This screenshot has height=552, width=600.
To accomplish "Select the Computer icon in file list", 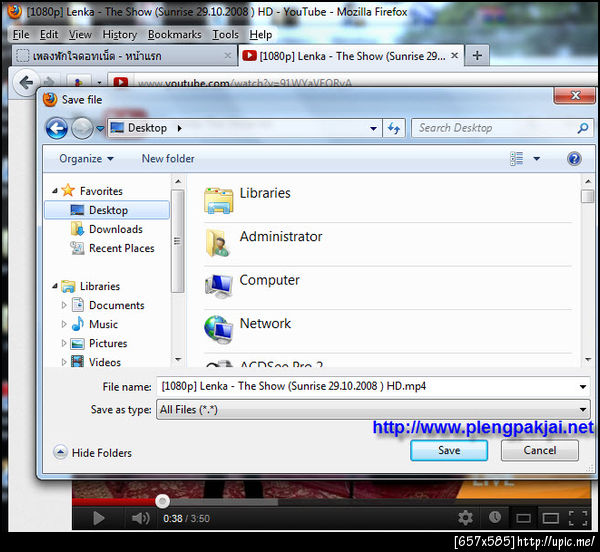I will click(218, 287).
